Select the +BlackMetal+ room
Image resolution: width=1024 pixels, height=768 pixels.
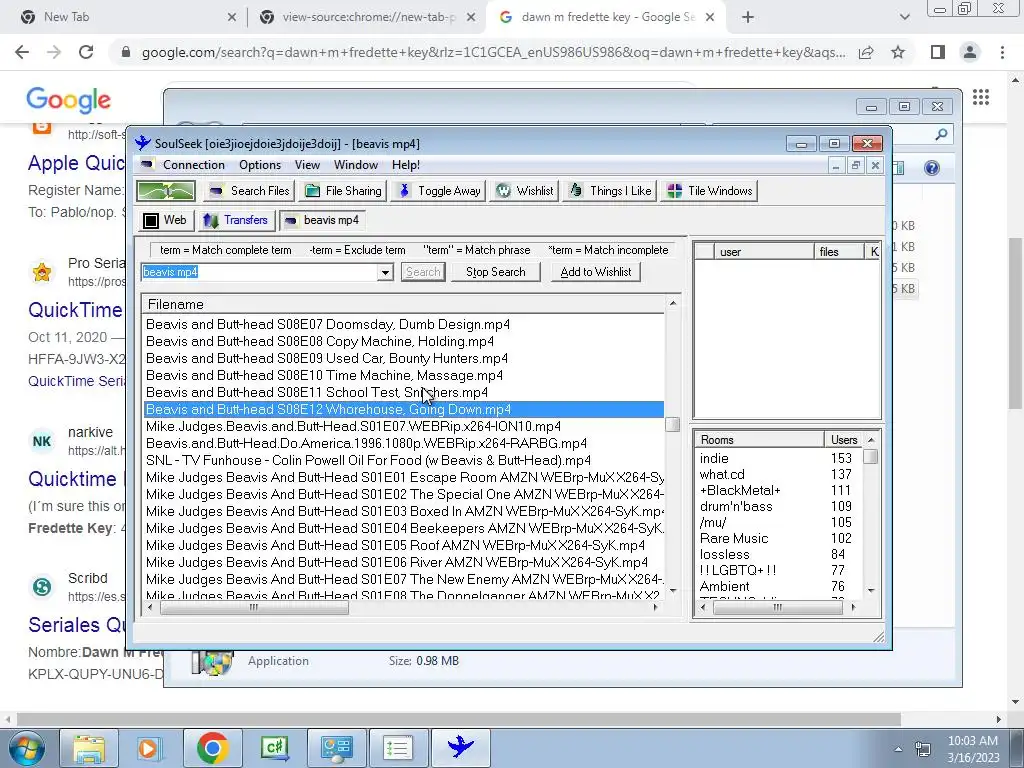(778, 490)
